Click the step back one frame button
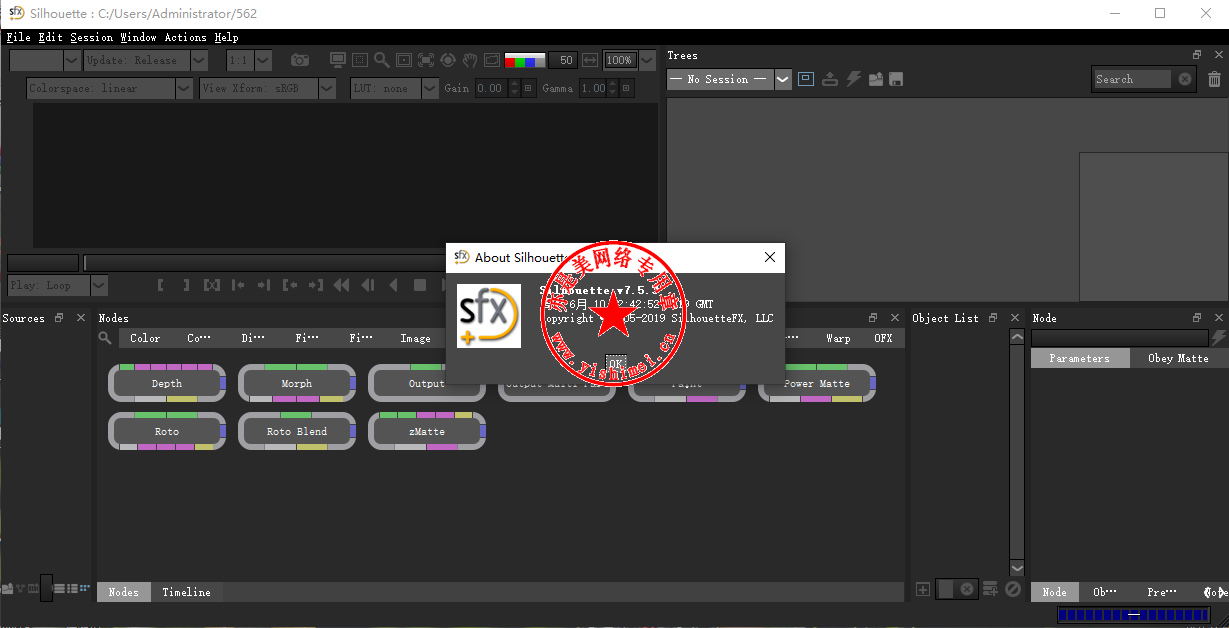 click(368, 285)
